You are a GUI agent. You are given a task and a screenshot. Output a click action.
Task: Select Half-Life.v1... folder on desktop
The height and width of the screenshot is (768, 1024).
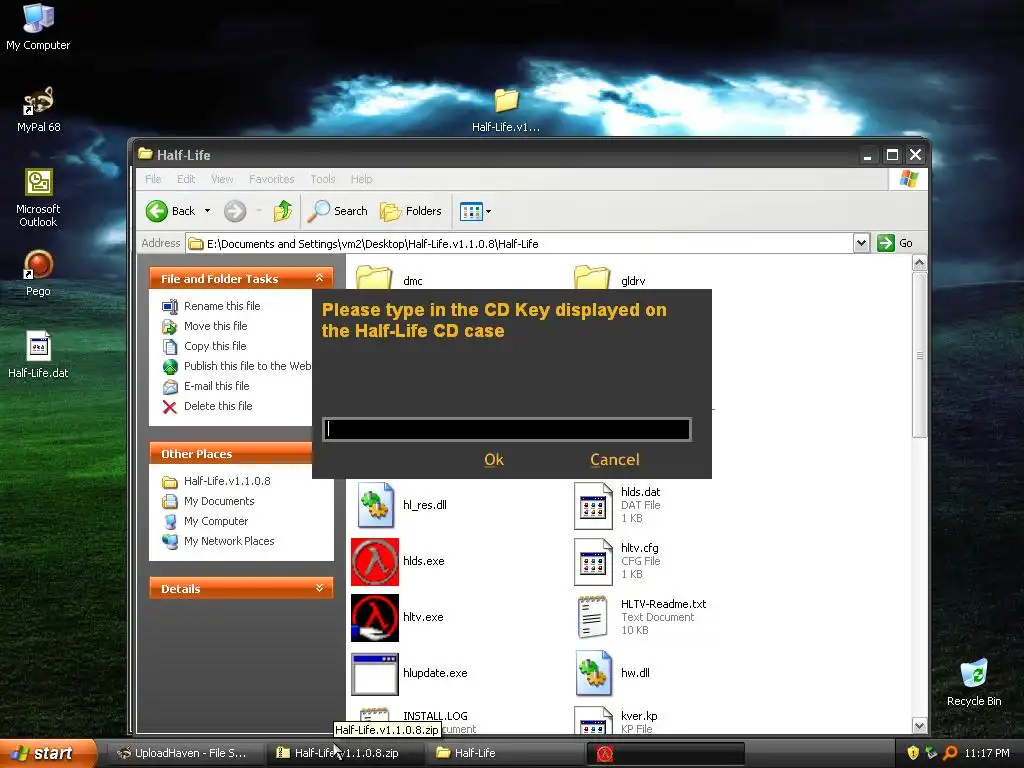(x=506, y=110)
